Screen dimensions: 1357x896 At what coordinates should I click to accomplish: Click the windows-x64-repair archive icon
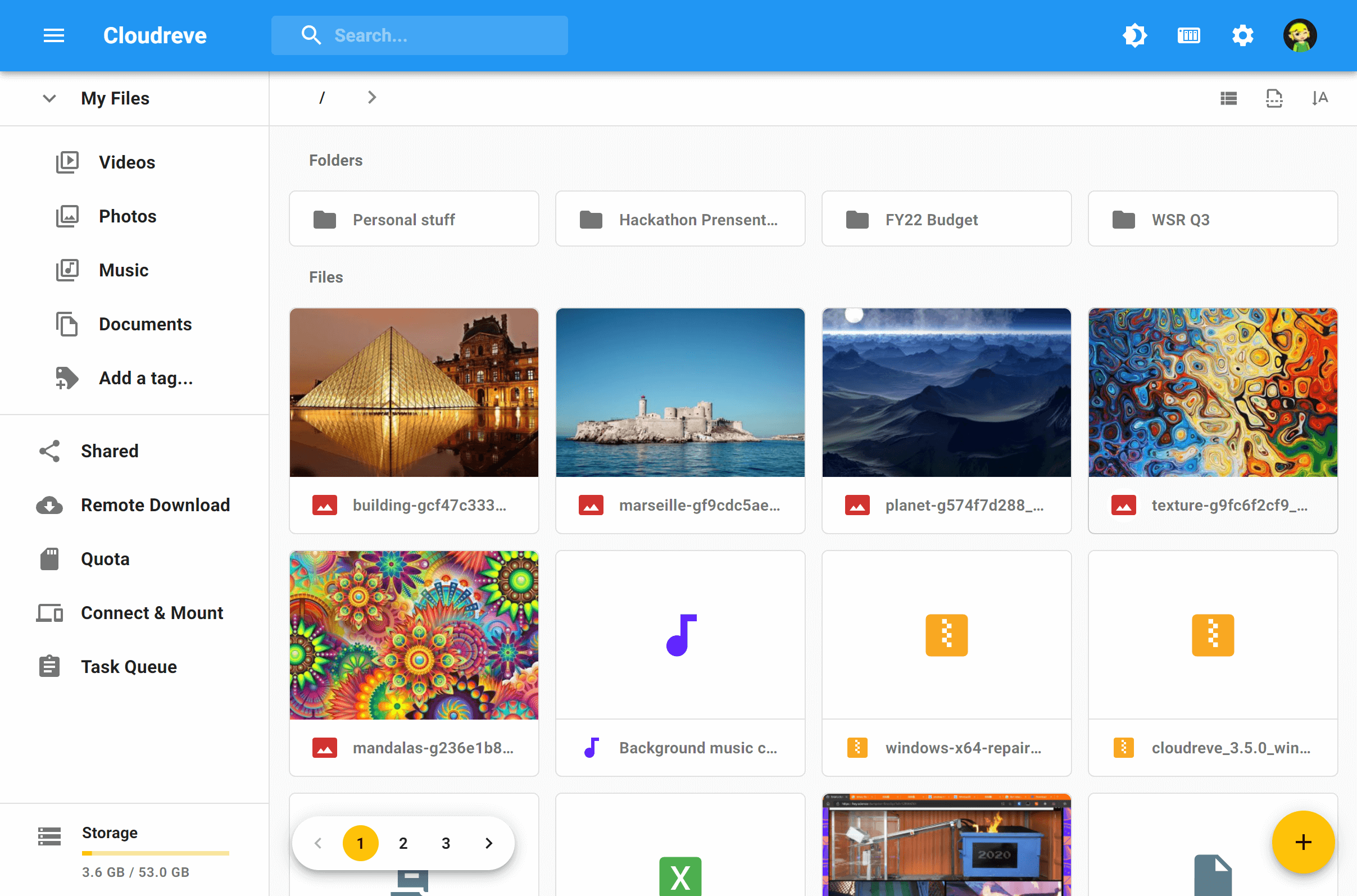click(947, 635)
